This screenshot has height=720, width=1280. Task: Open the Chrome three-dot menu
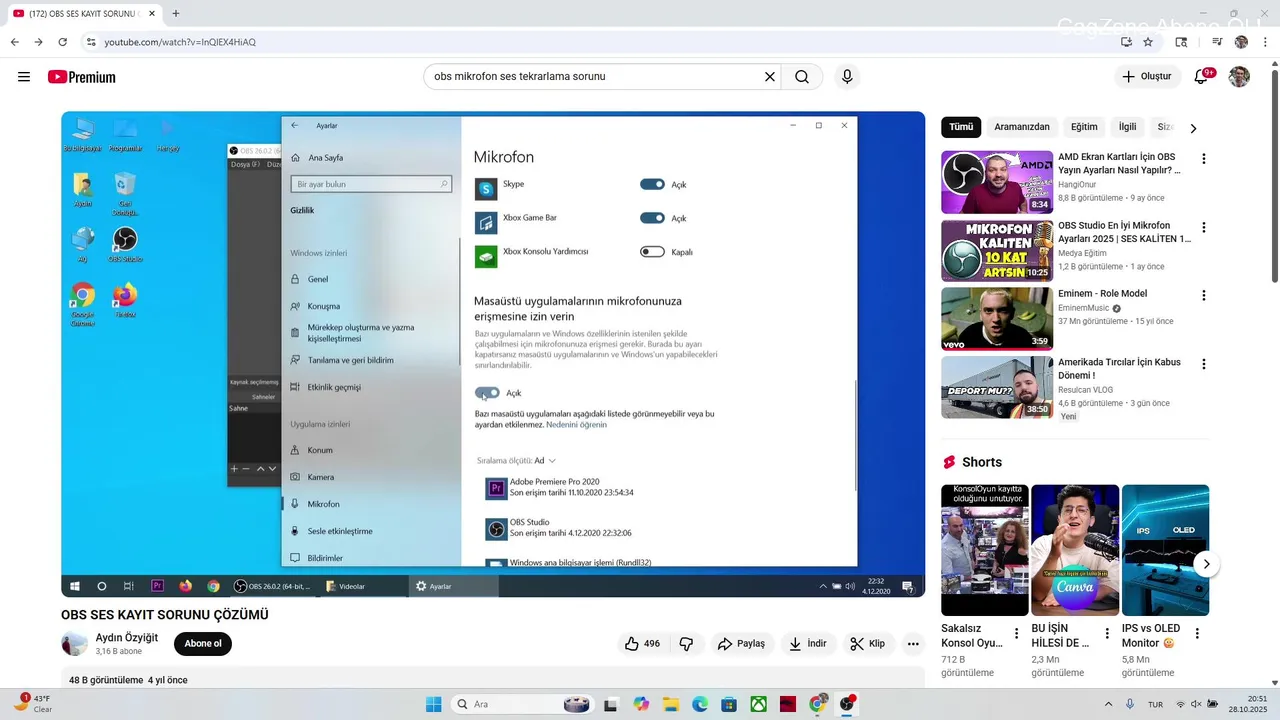pos(1266,42)
